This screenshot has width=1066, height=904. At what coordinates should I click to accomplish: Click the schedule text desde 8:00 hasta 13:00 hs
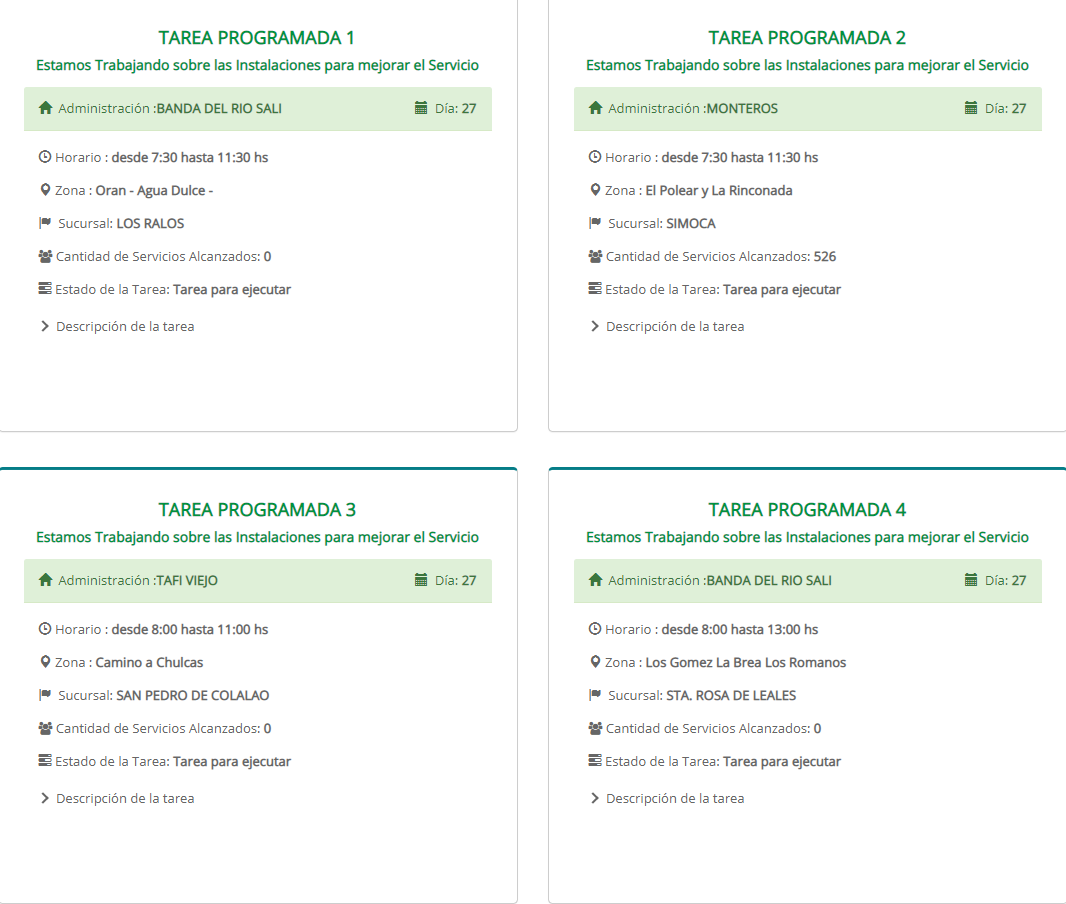tap(740, 630)
